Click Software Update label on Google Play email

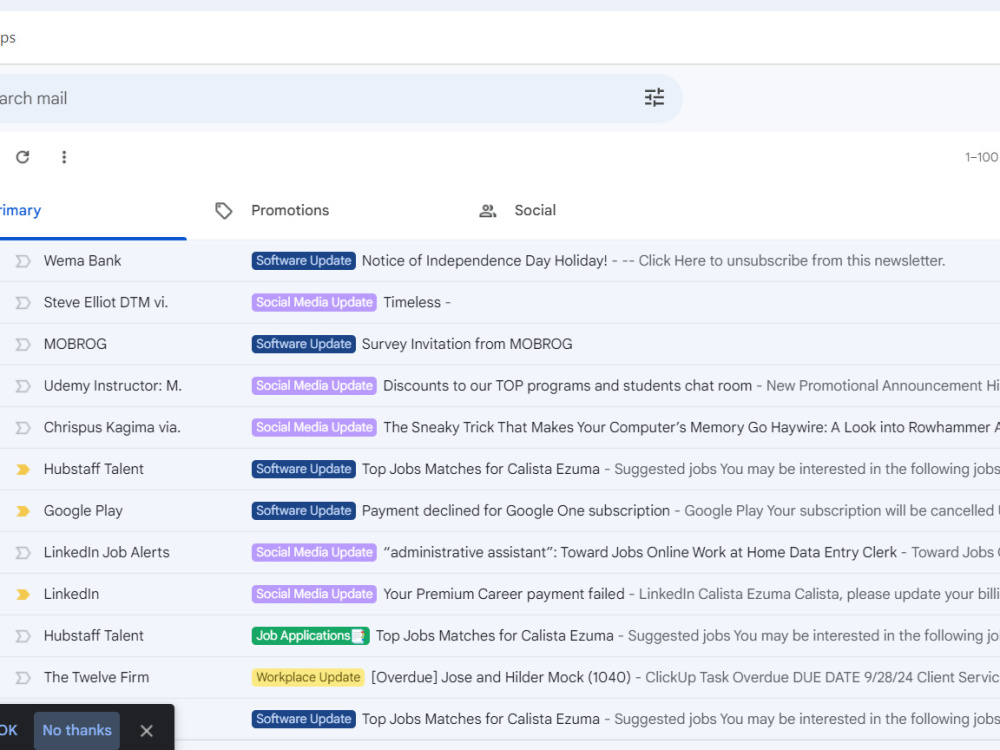(304, 511)
